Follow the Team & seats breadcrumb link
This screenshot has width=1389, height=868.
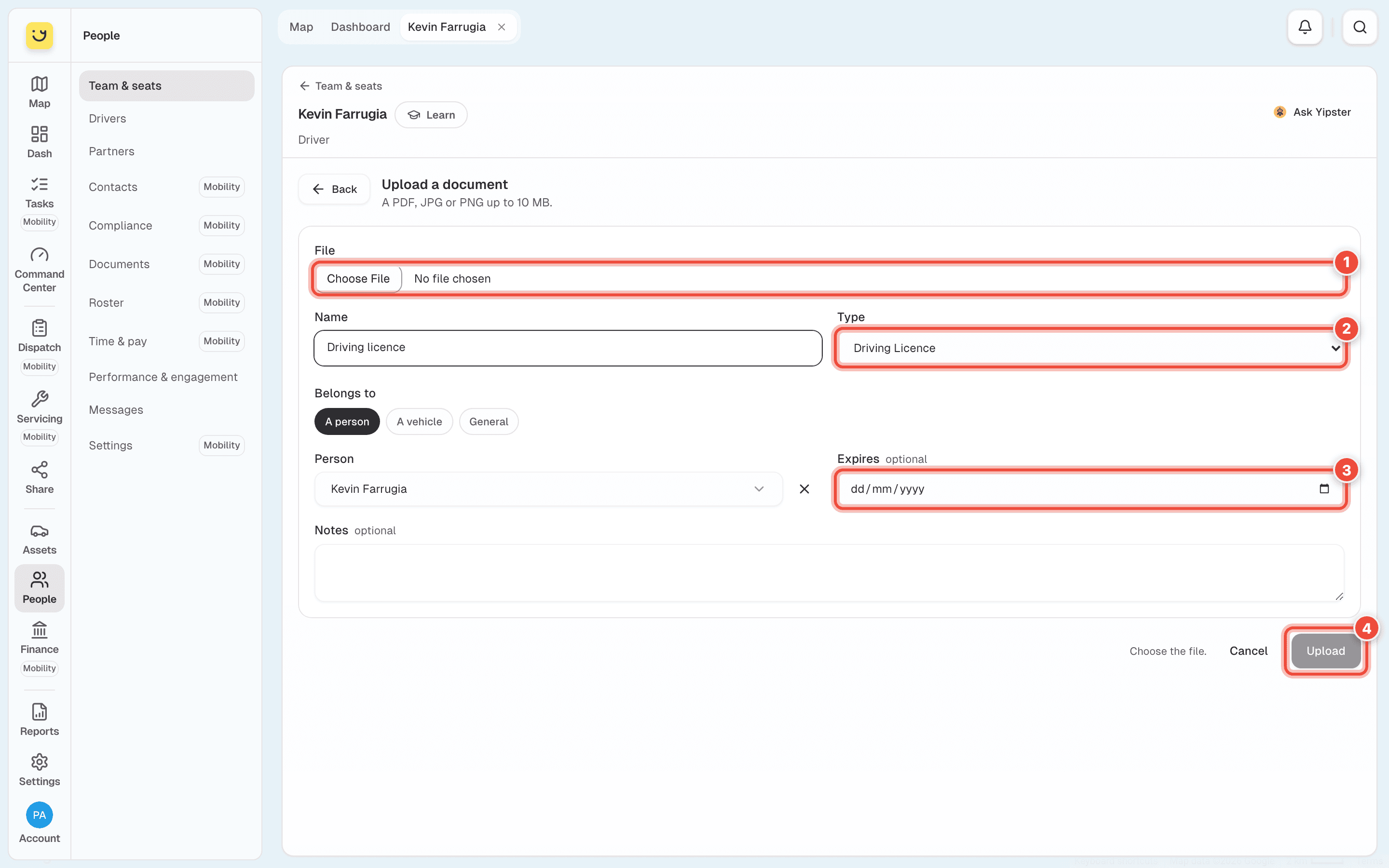pyautogui.click(x=340, y=85)
